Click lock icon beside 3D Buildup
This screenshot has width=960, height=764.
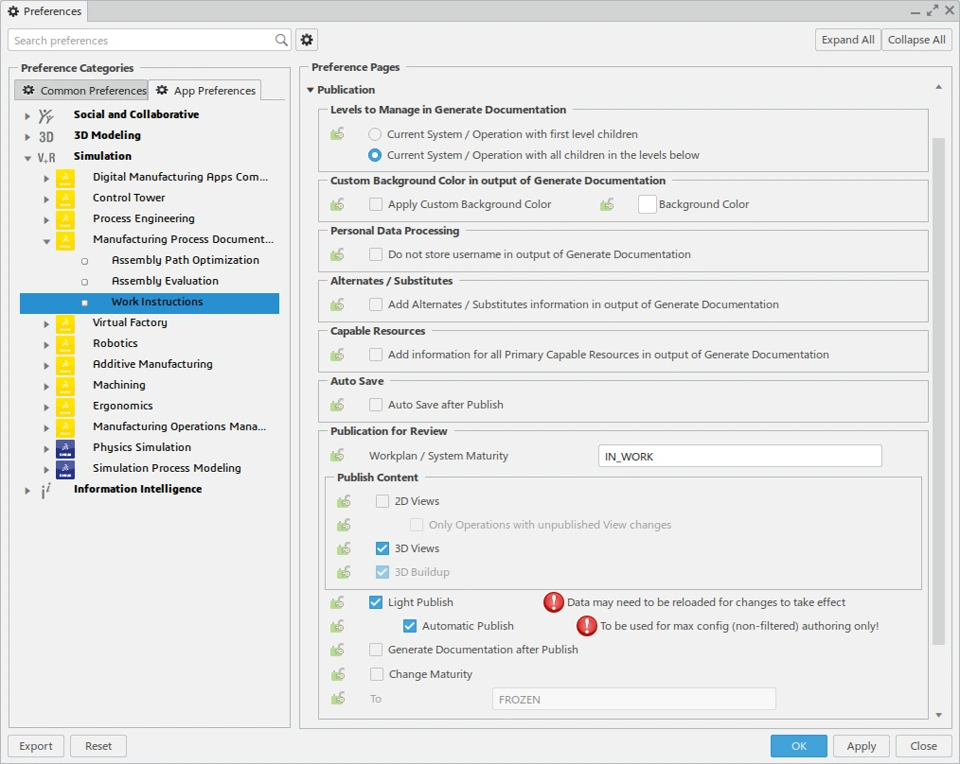[344, 572]
